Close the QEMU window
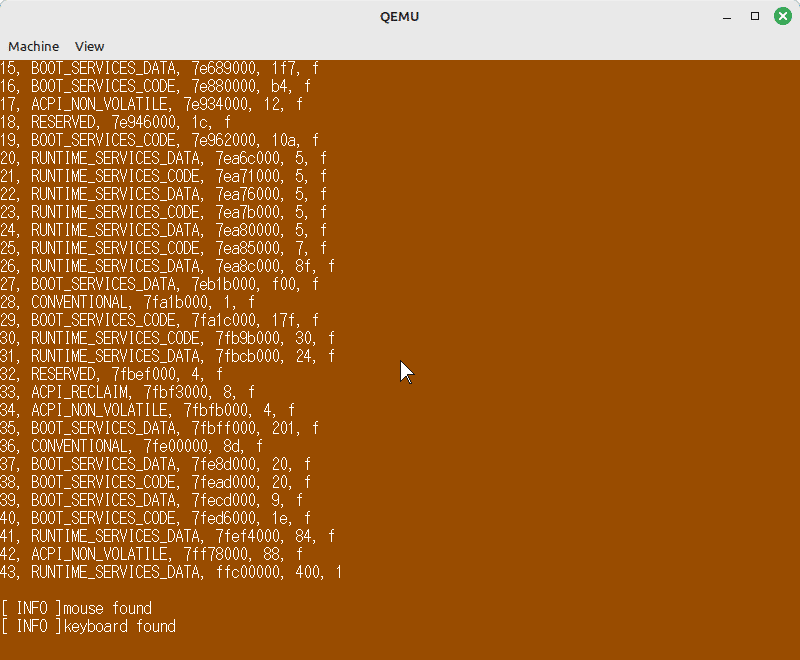800x660 pixels. (x=783, y=16)
